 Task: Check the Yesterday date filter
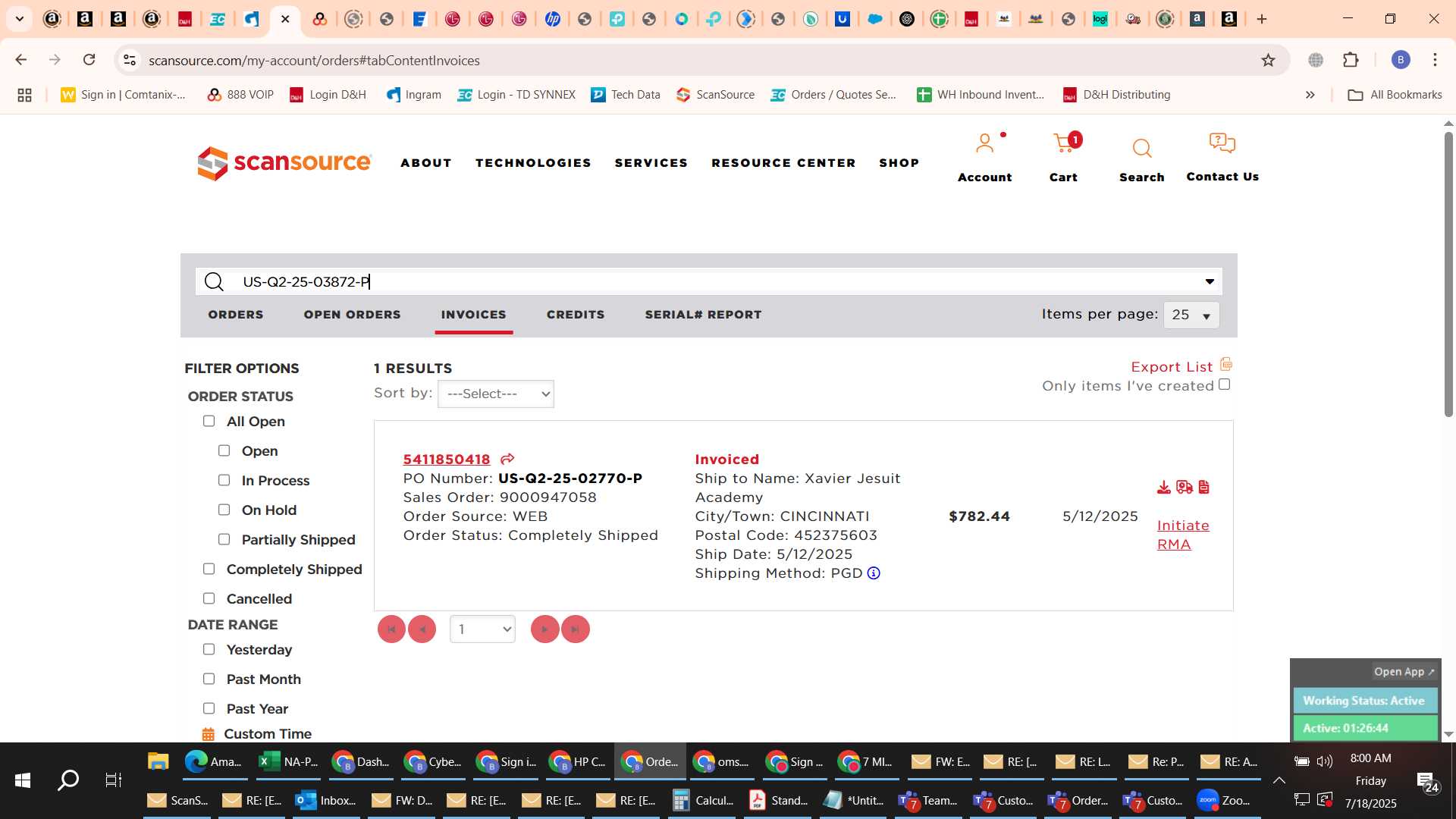click(x=209, y=649)
